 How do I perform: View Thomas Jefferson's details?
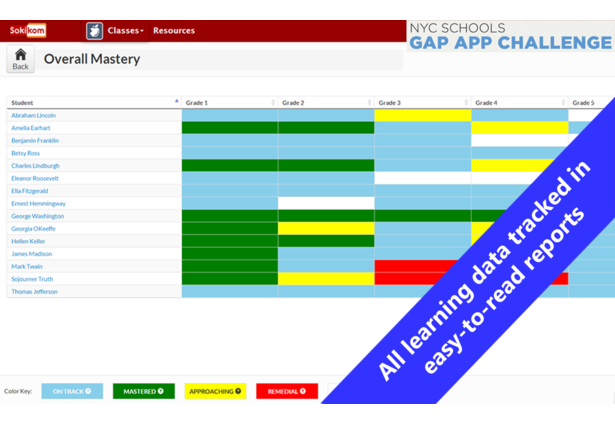pos(34,291)
